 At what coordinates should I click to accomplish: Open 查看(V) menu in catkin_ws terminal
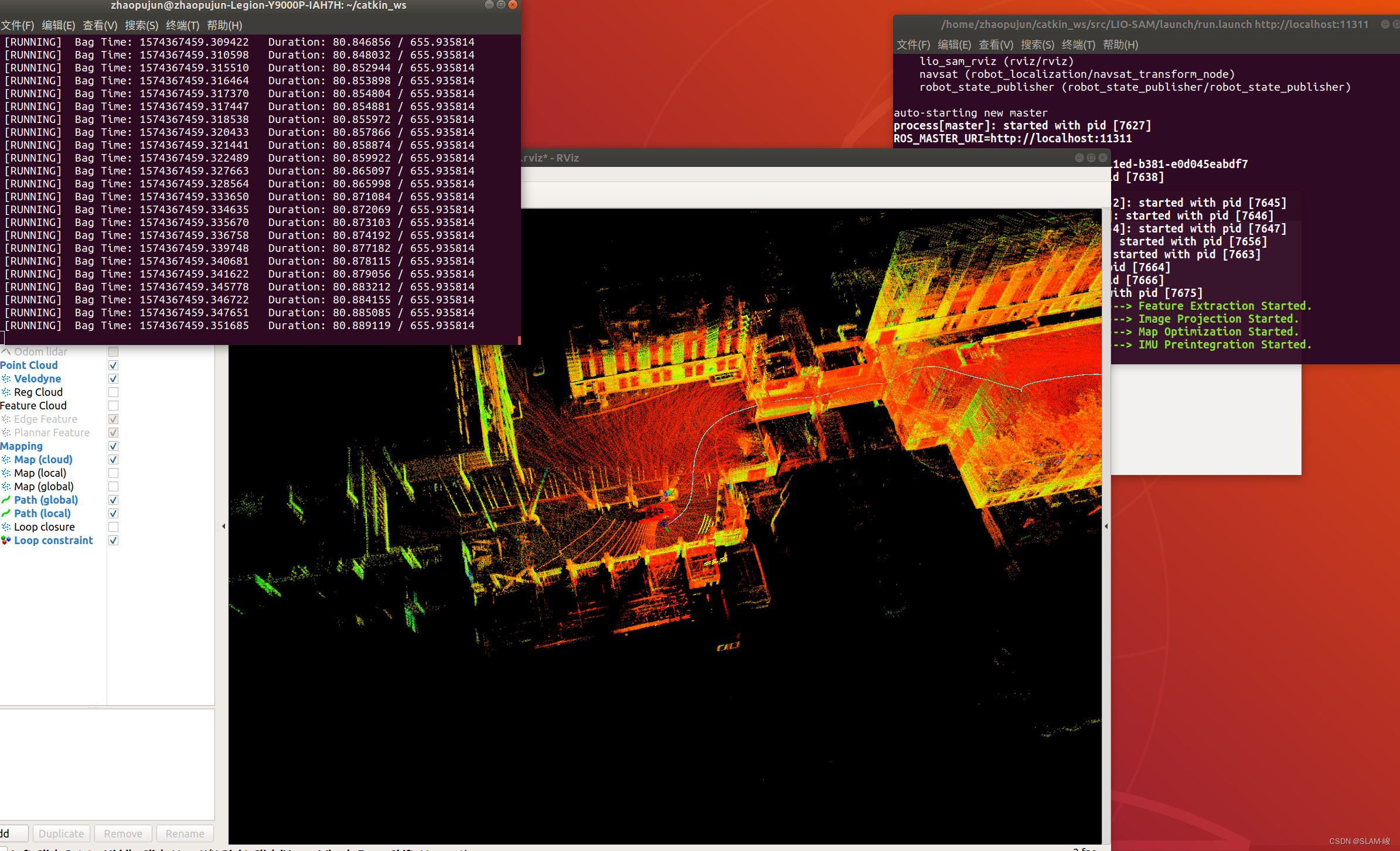click(x=100, y=25)
